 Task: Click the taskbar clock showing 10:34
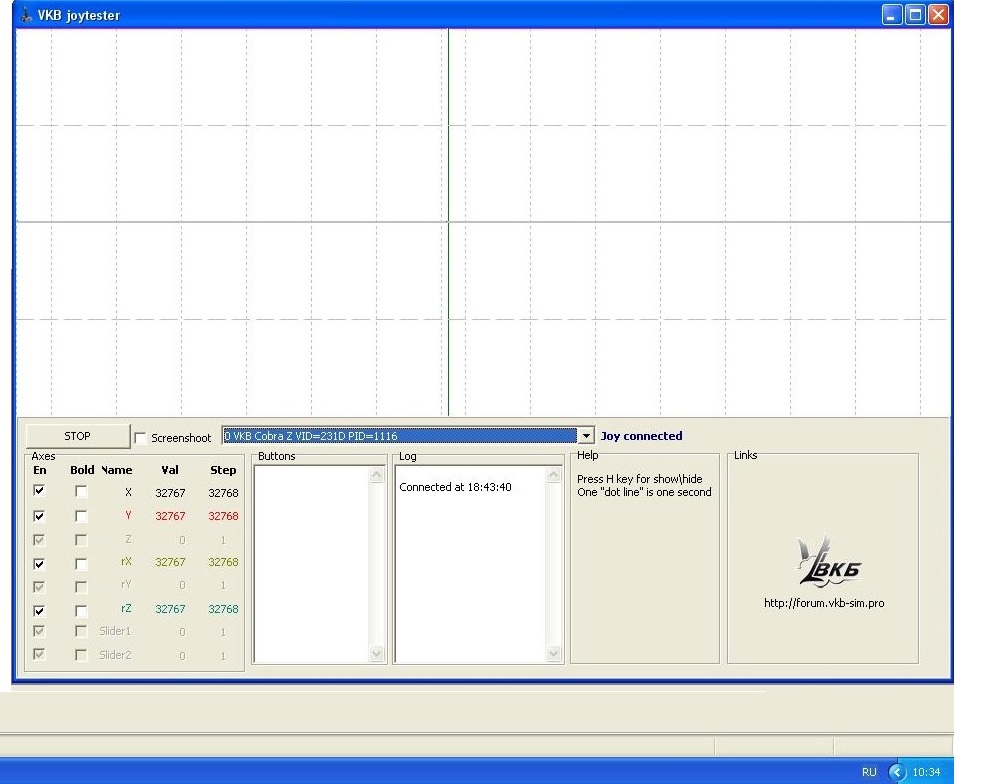point(926,772)
